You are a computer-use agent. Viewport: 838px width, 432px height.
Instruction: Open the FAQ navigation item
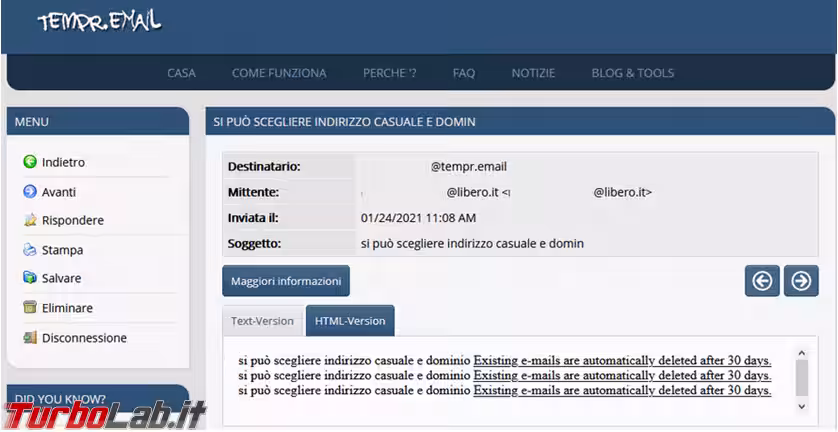click(x=464, y=73)
